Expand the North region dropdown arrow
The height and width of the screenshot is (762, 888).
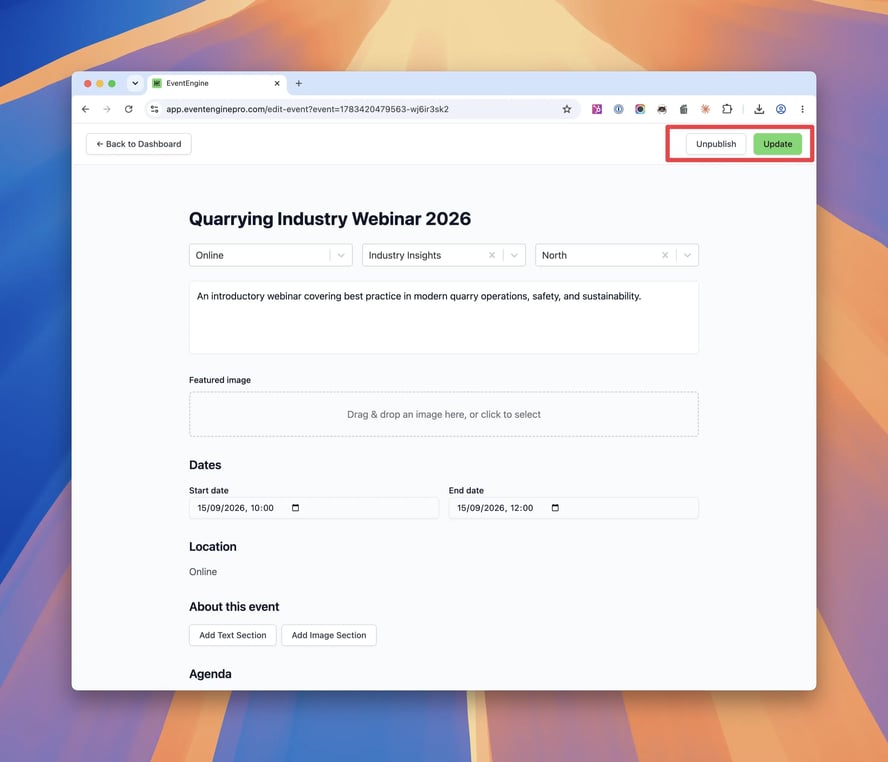[688, 255]
